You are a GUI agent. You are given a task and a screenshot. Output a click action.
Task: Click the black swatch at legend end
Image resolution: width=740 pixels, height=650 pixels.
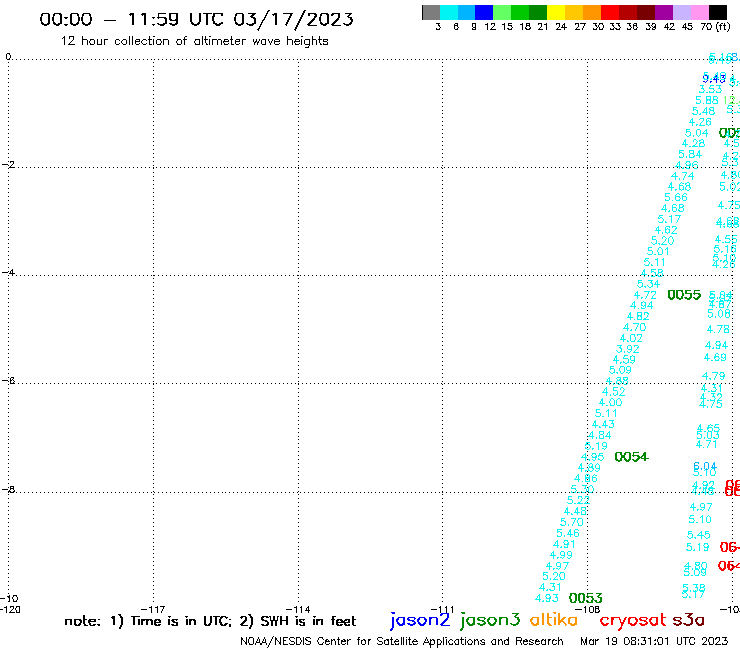tap(718, 12)
